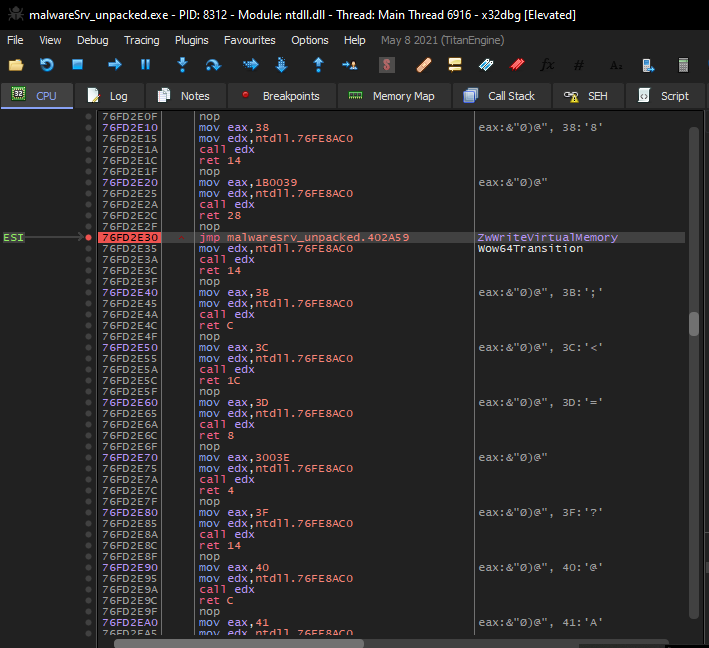Stop debugging with the square icon
The image size is (709, 648).
click(77, 65)
